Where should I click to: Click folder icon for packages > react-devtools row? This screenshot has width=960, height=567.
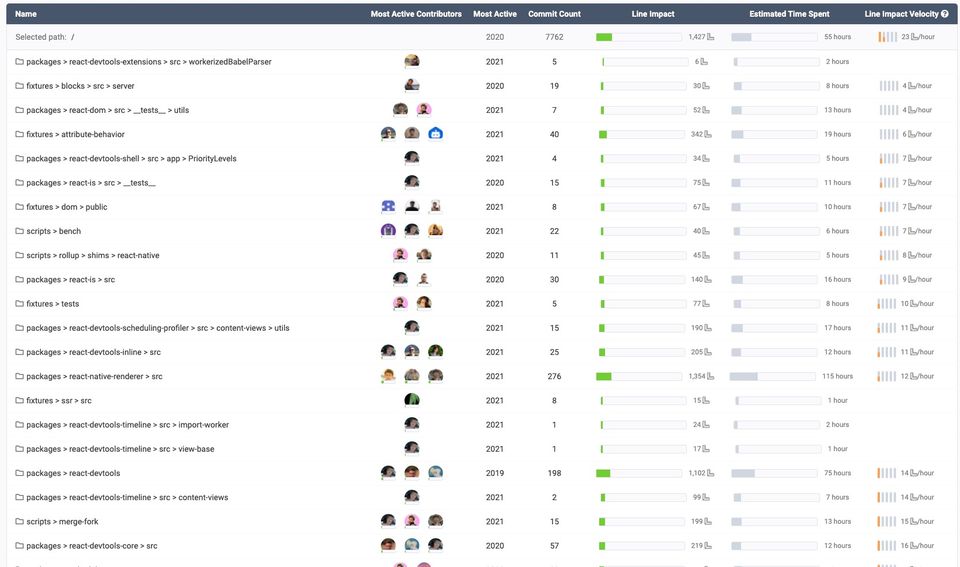20,473
